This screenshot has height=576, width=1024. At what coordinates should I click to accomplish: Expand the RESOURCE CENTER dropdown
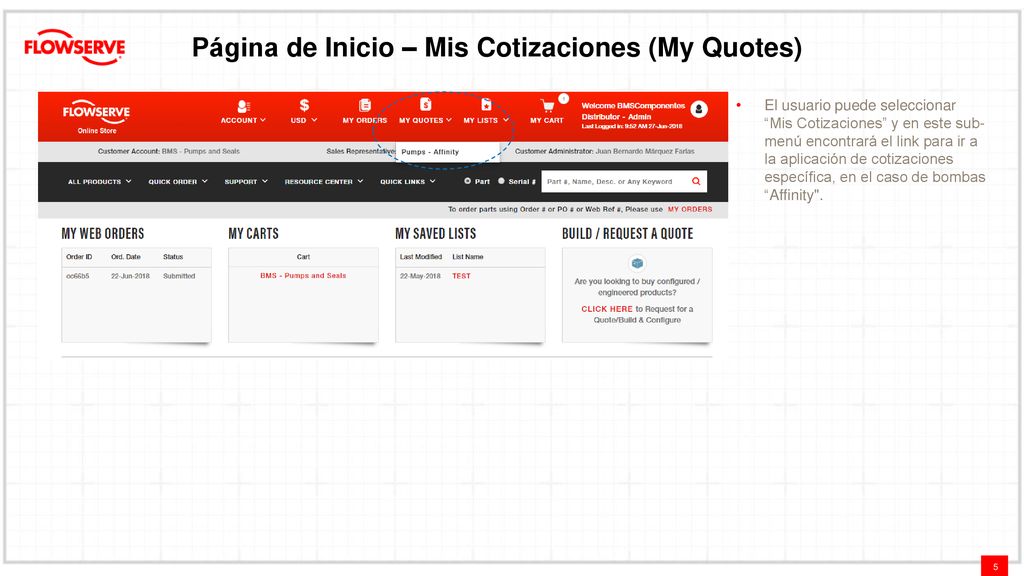pyautogui.click(x=323, y=182)
